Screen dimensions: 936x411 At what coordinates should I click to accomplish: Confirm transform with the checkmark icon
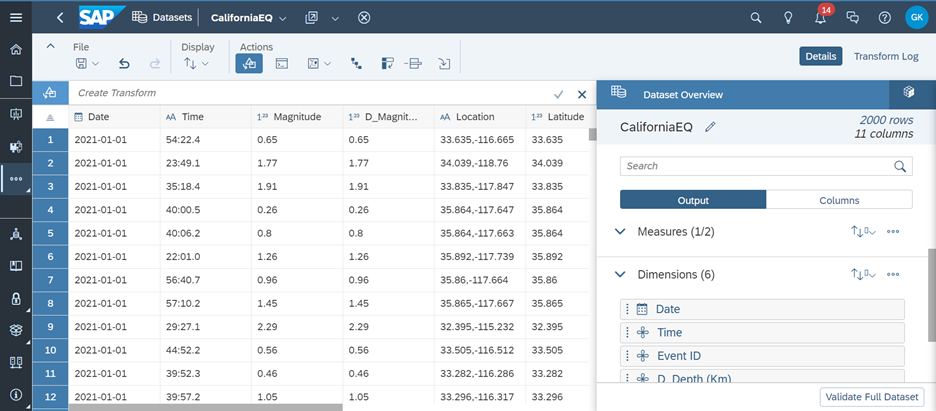[558, 93]
